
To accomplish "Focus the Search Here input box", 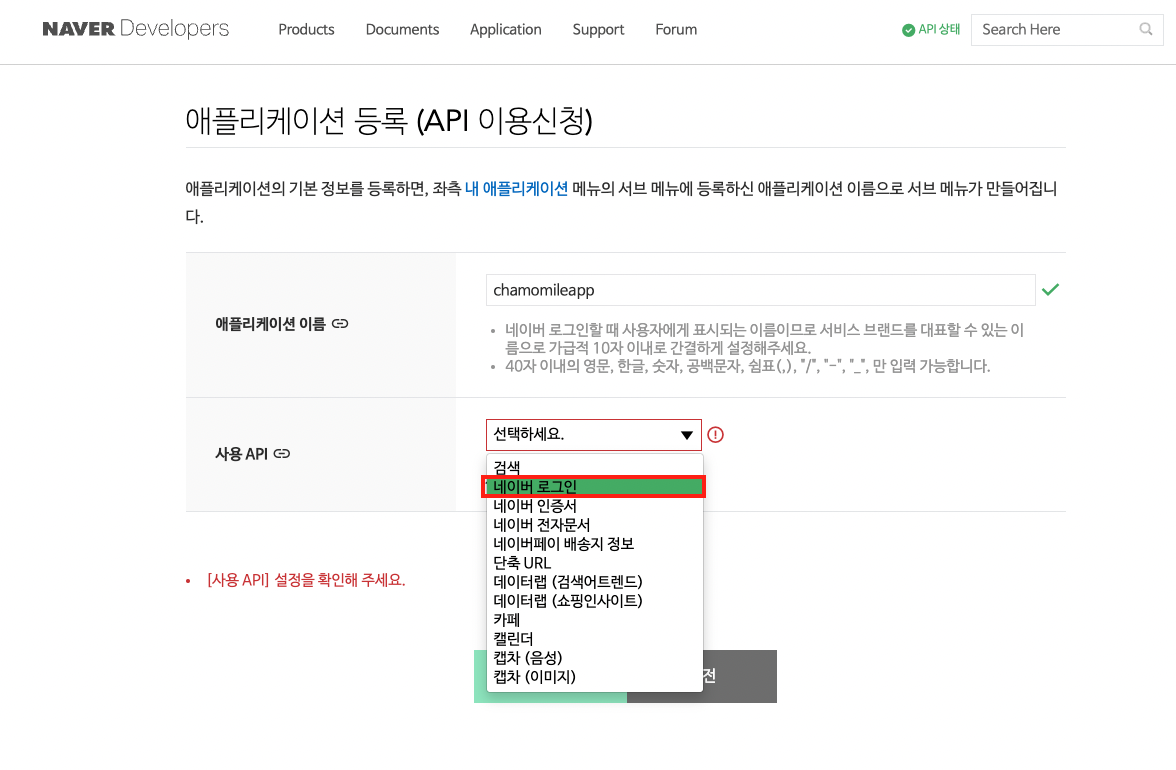I will (1055, 29).
